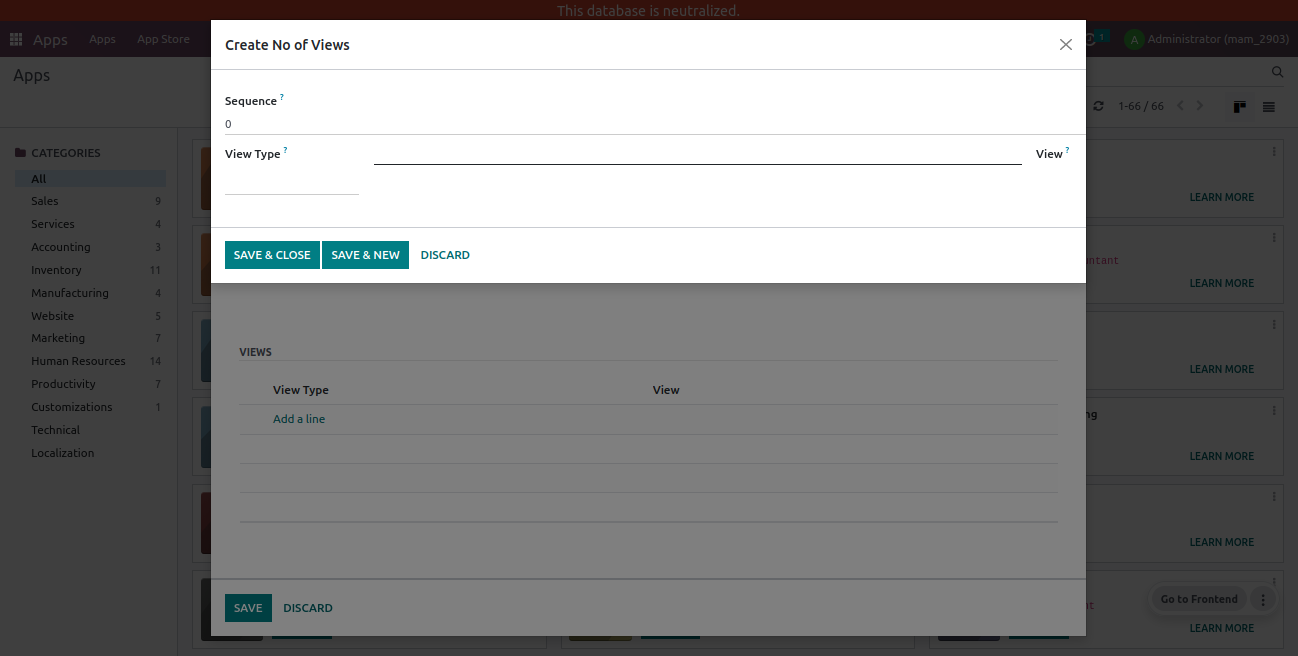Image resolution: width=1298 pixels, height=656 pixels.
Task: Open the apps grid home menu icon
Action: click(x=16, y=39)
